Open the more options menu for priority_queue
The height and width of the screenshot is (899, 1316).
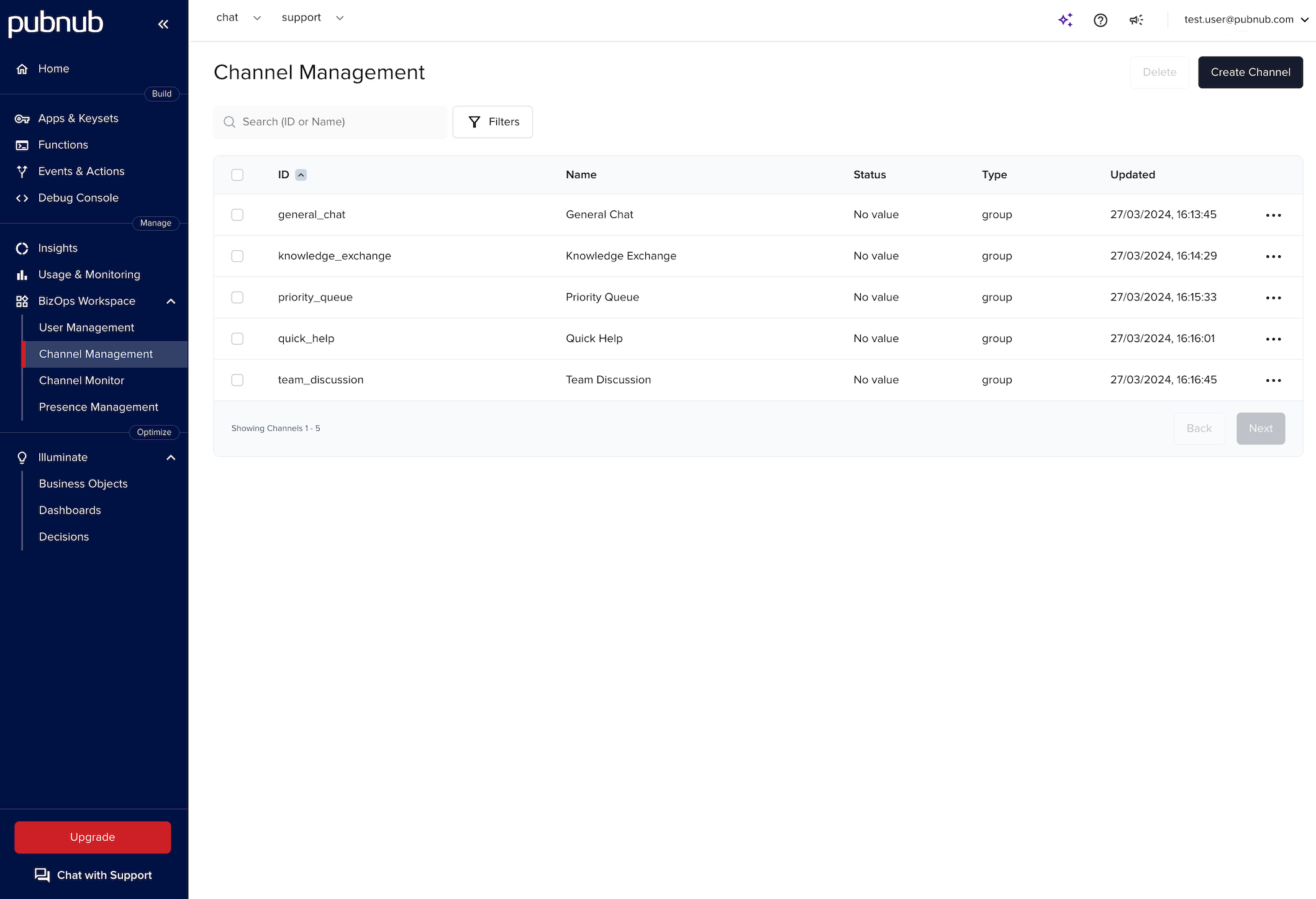click(x=1273, y=297)
